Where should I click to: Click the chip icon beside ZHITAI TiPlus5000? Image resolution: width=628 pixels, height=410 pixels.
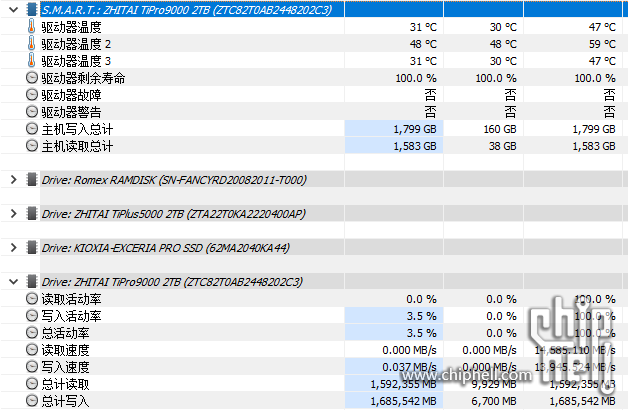point(32,213)
